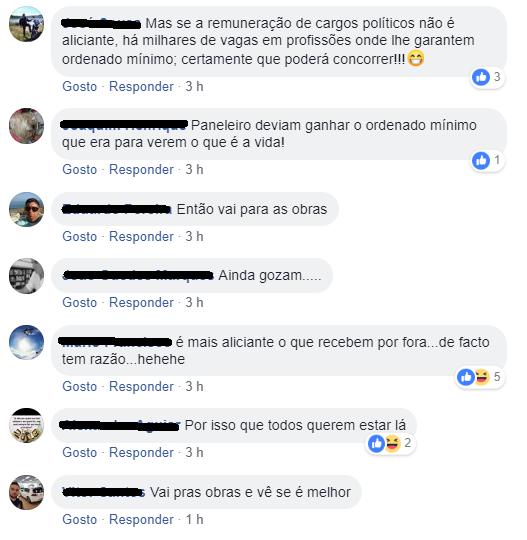The height and width of the screenshot is (540, 527).
Task: Open first commenter's landscape profile picture
Action: 27,24
